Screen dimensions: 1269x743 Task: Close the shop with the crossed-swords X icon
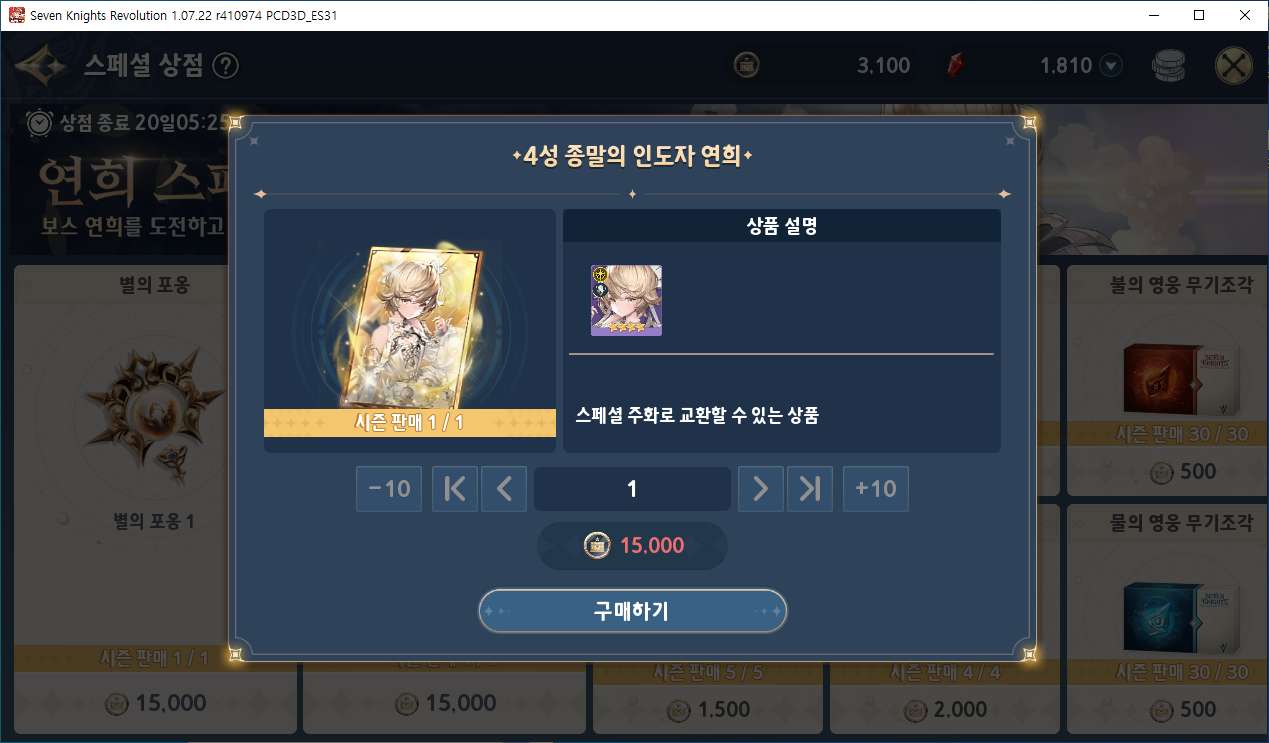pos(1234,66)
